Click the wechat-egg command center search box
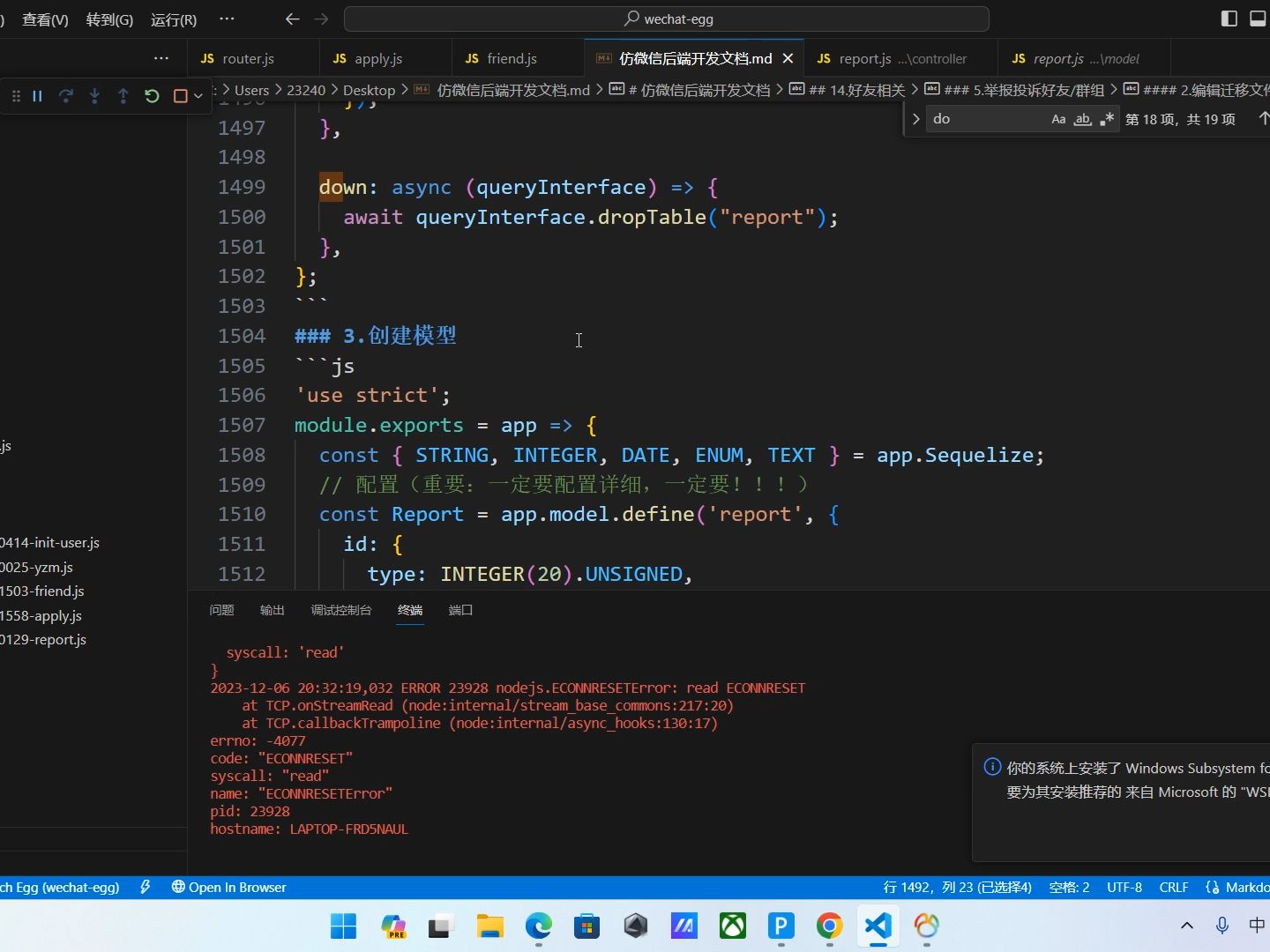This screenshot has width=1270, height=952. coord(667,19)
